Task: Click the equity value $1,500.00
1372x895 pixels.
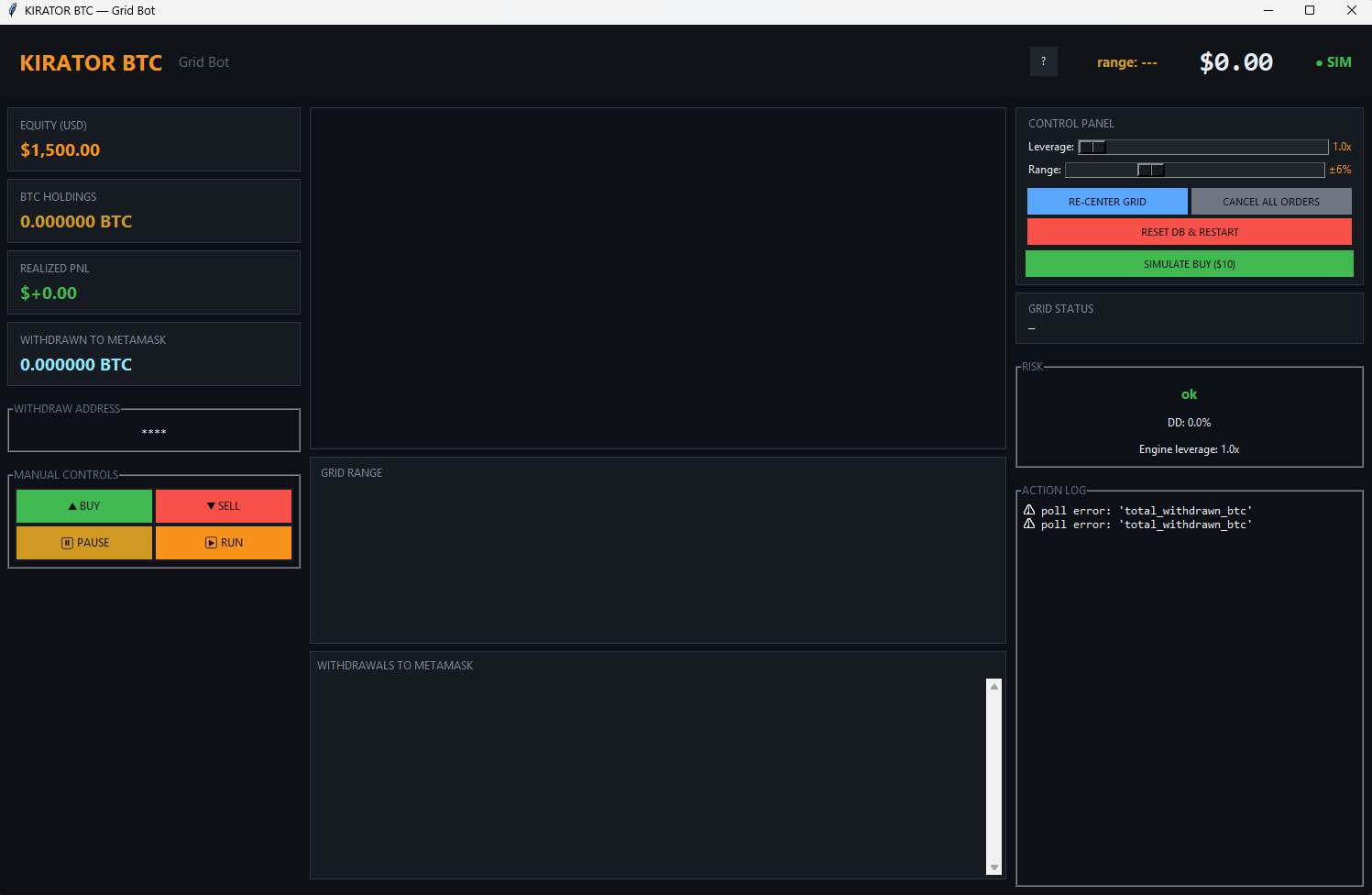Action: point(60,149)
